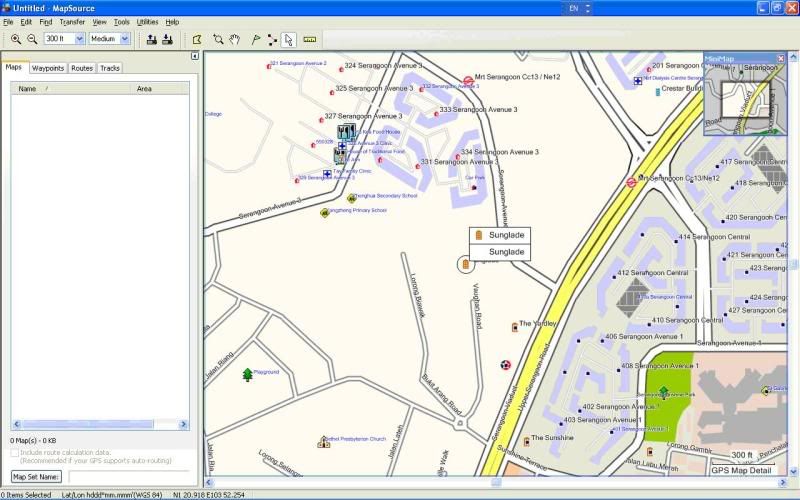Open the Help menu

(x=172, y=22)
